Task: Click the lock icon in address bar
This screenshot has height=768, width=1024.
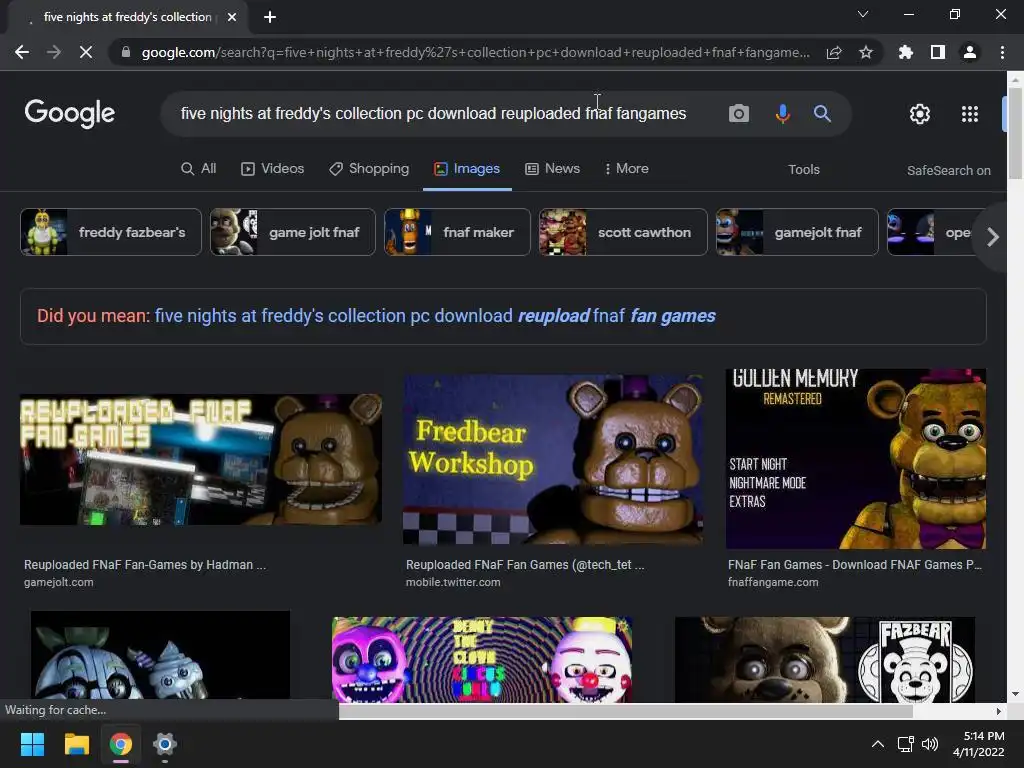Action: 125,52
